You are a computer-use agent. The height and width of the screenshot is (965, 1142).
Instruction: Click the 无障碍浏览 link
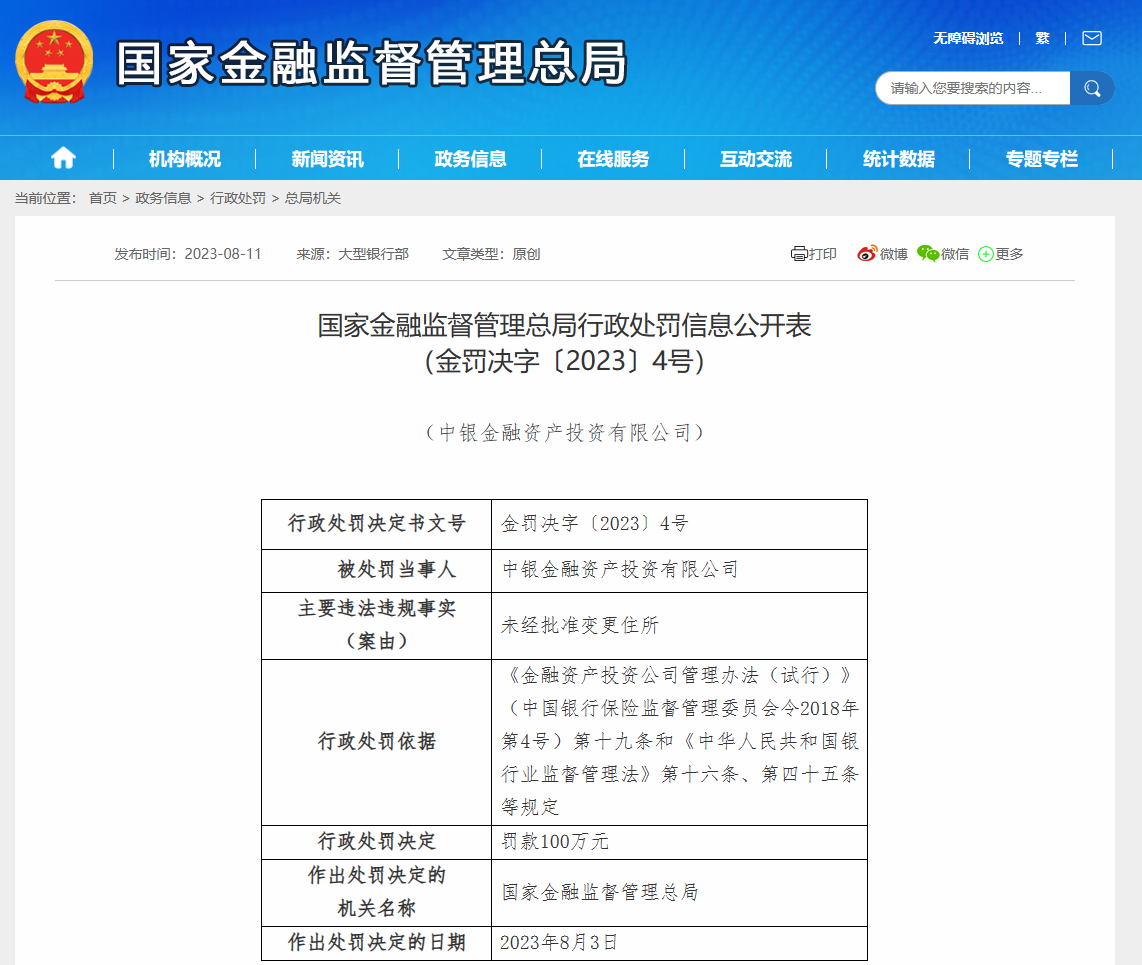click(x=968, y=38)
